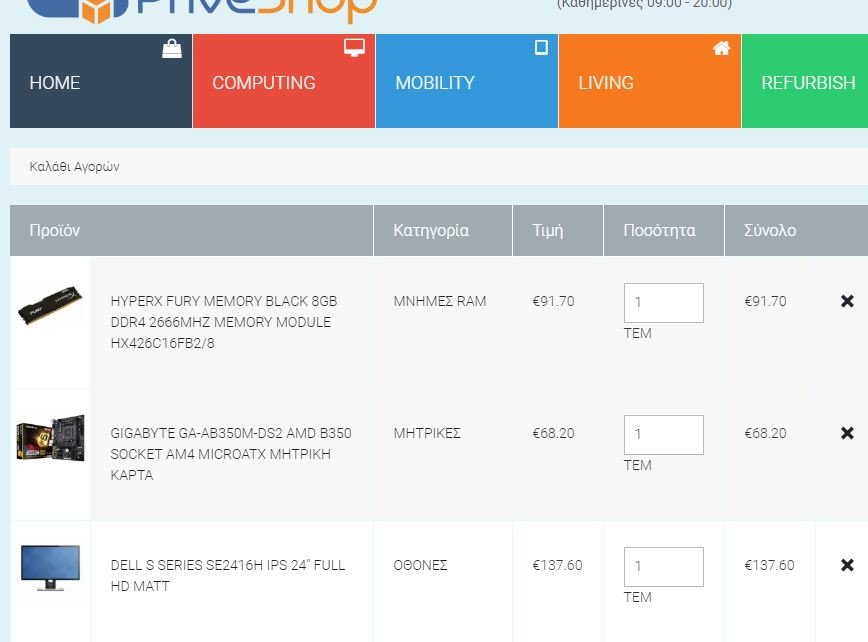Viewport: 868px width, 642px height.
Task: Click the €137.60 price in Τιμή column
Action: coord(557,565)
